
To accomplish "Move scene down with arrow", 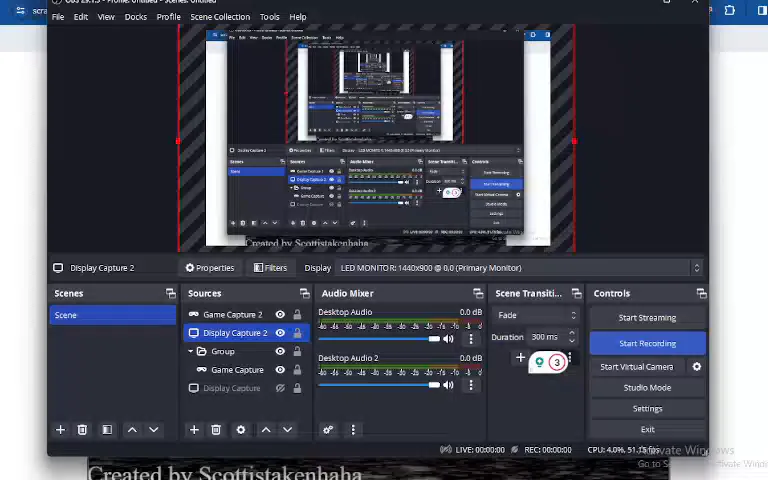I will [154, 430].
